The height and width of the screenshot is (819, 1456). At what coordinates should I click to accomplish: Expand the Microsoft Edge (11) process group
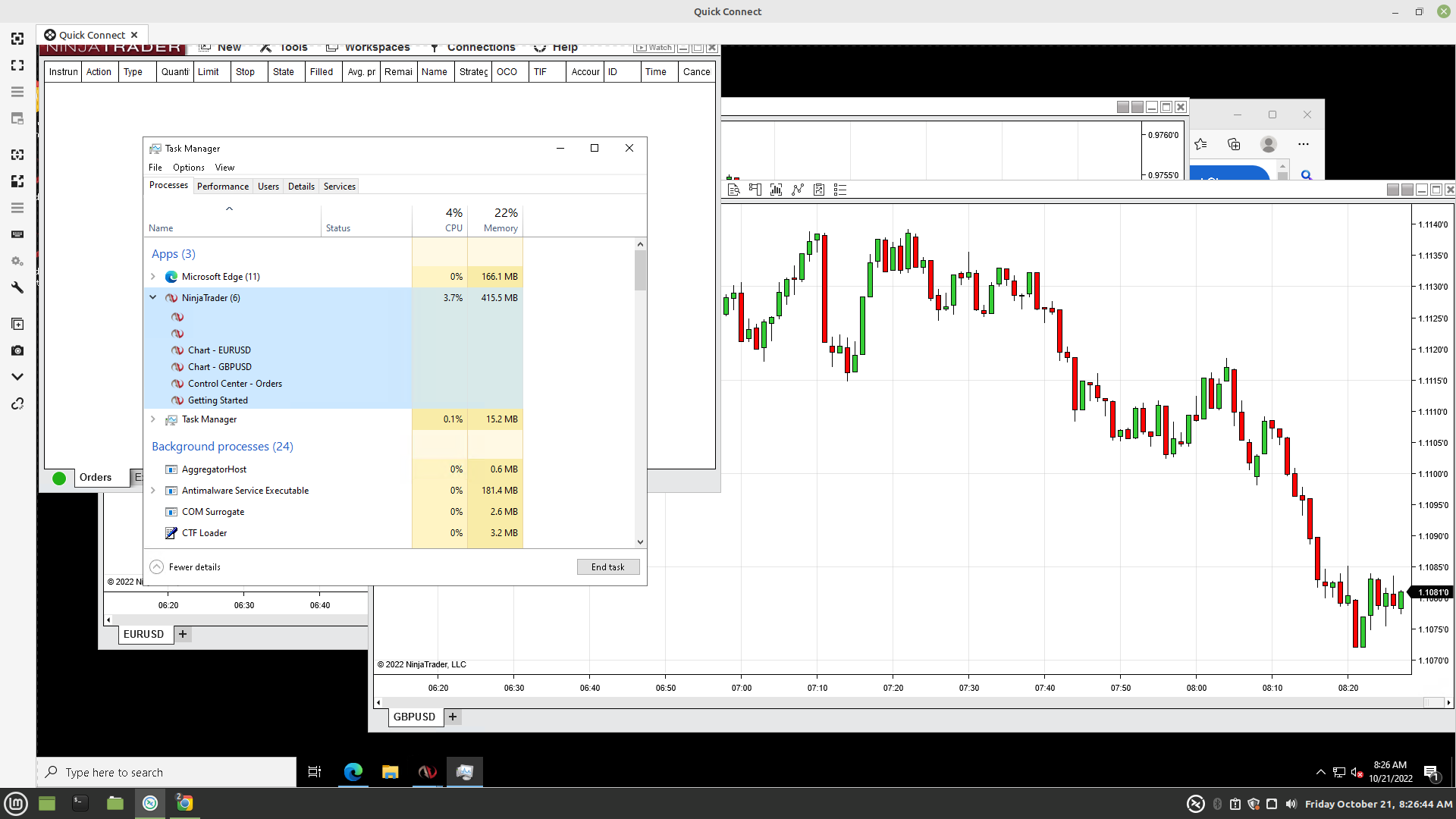(153, 277)
